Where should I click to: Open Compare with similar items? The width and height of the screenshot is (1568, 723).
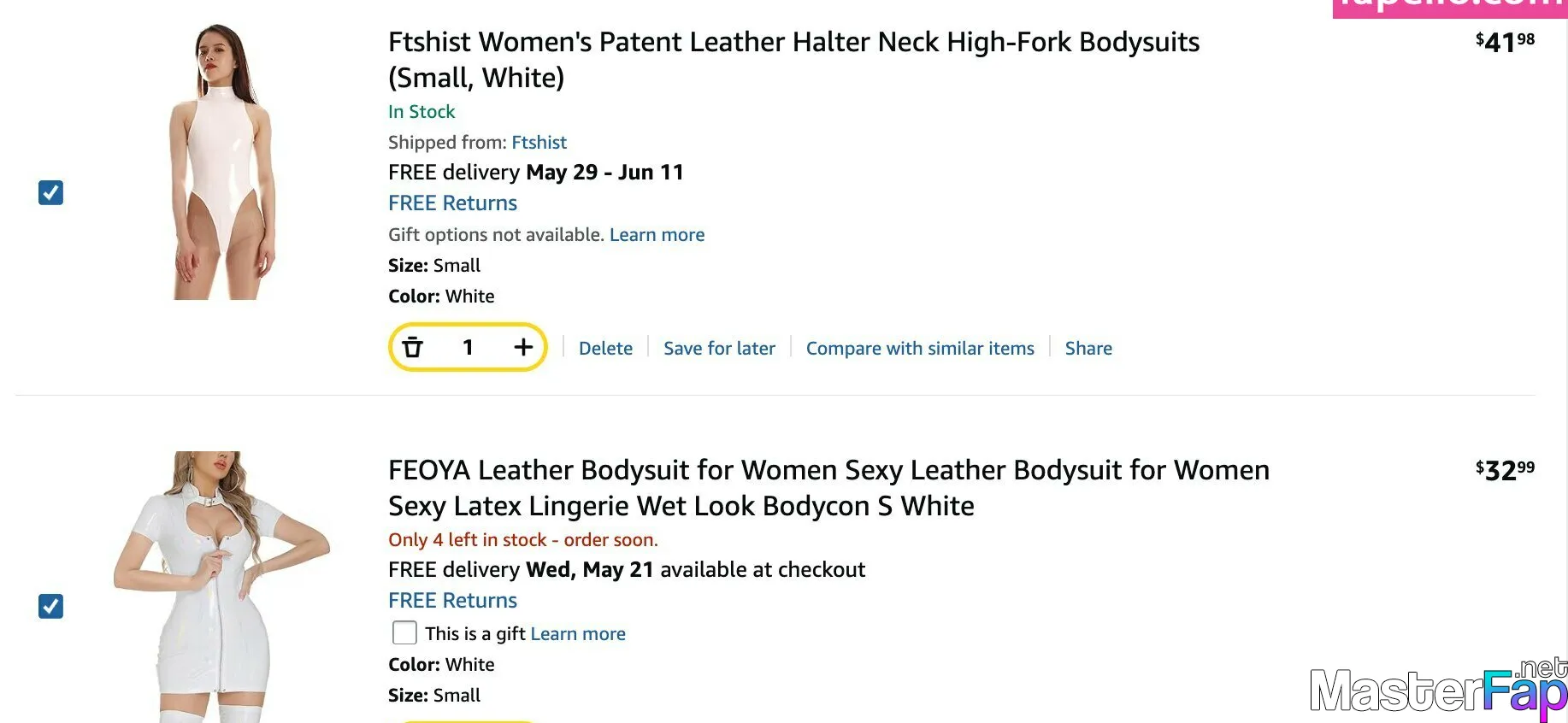click(x=920, y=348)
